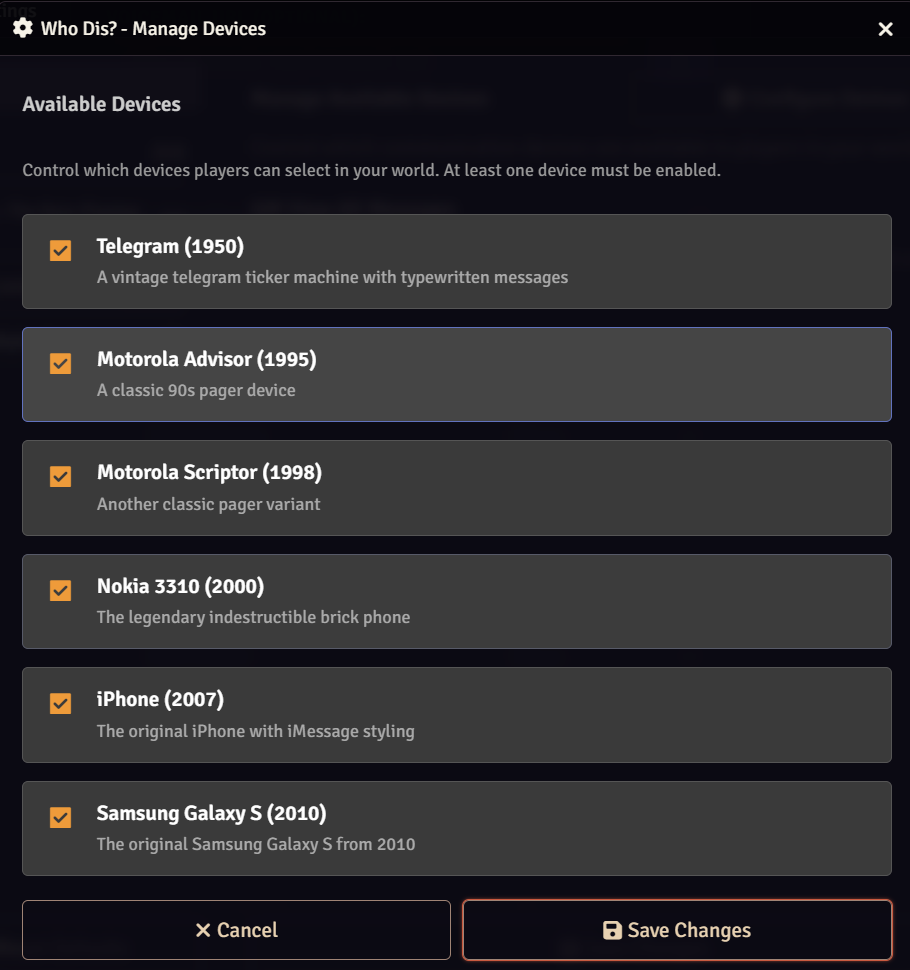The height and width of the screenshot is (970, 910).
Task: Click the Samsung Galaxy S description text
Action: tap(255, 844)
